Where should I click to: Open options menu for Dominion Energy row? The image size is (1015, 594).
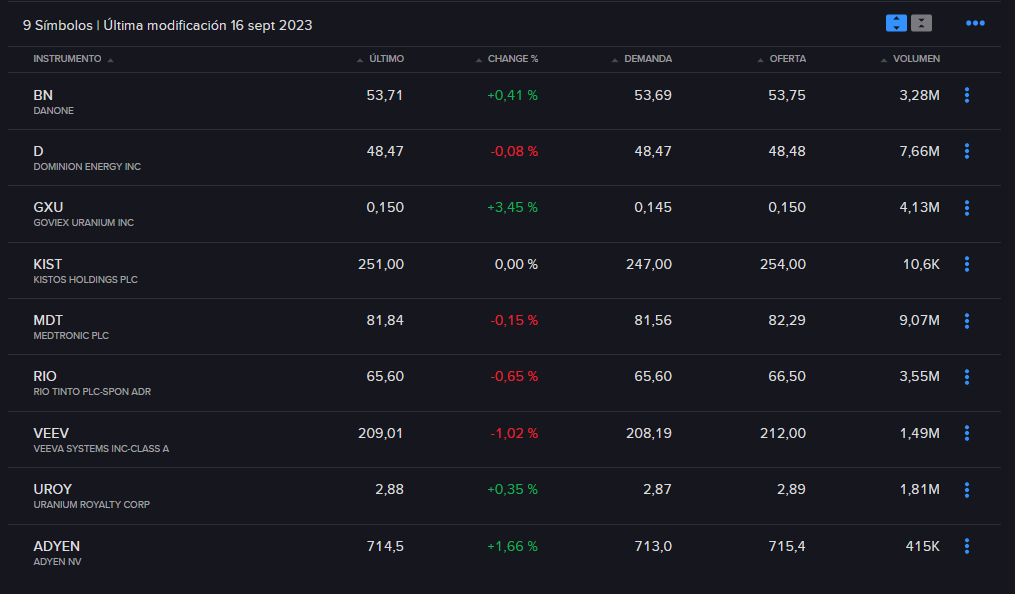pyautogui.click(x=967, y=151)
